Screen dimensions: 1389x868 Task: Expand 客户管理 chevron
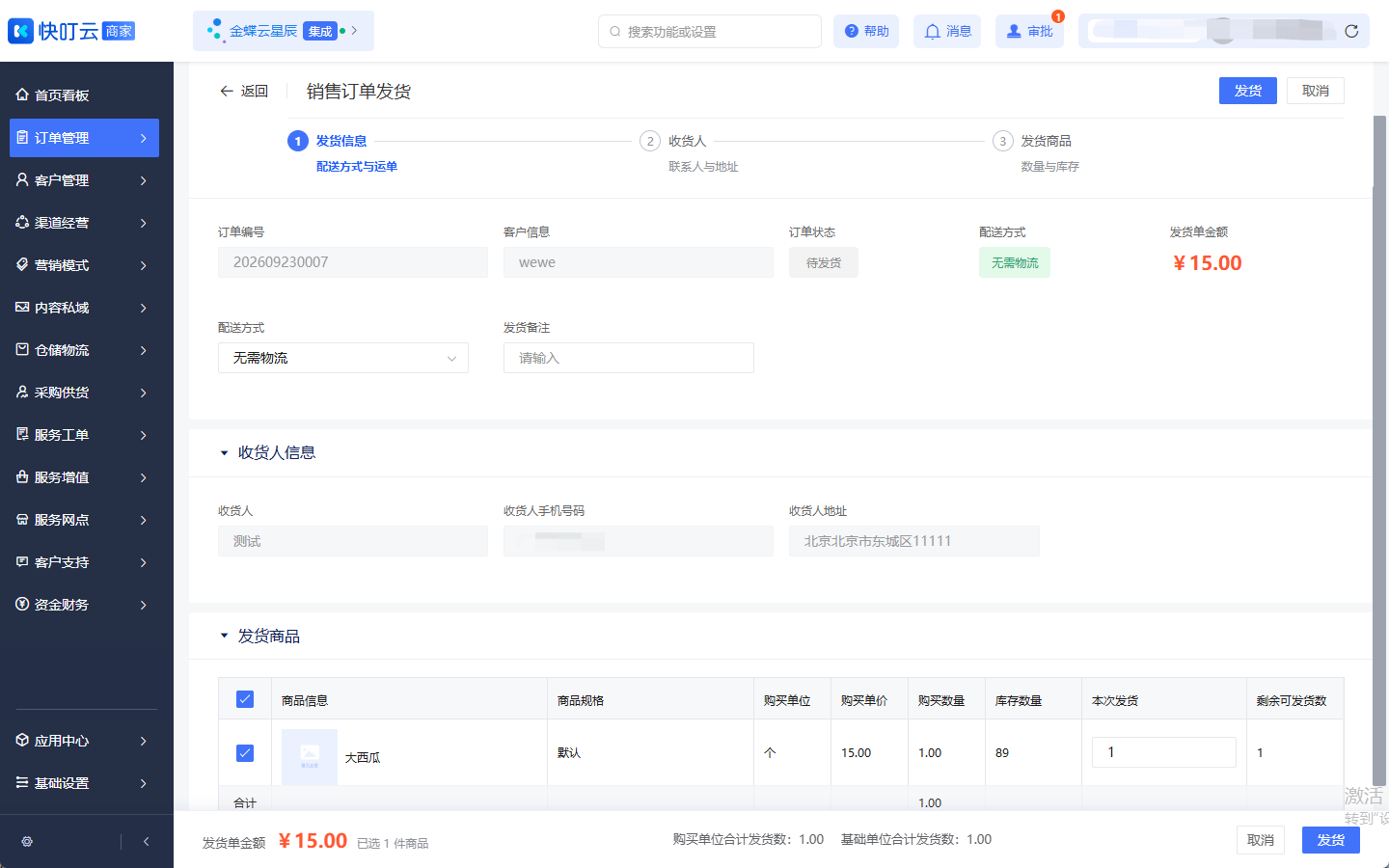pyautogui.click(x=143, y=180)
